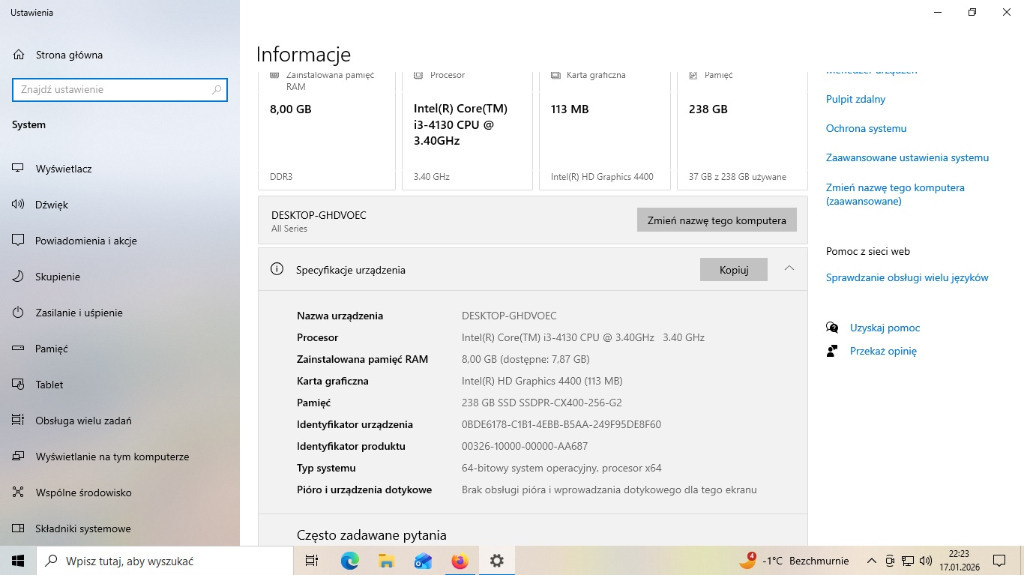
Task: Show hidden tray icons chevron
Action: pos(871,561)
